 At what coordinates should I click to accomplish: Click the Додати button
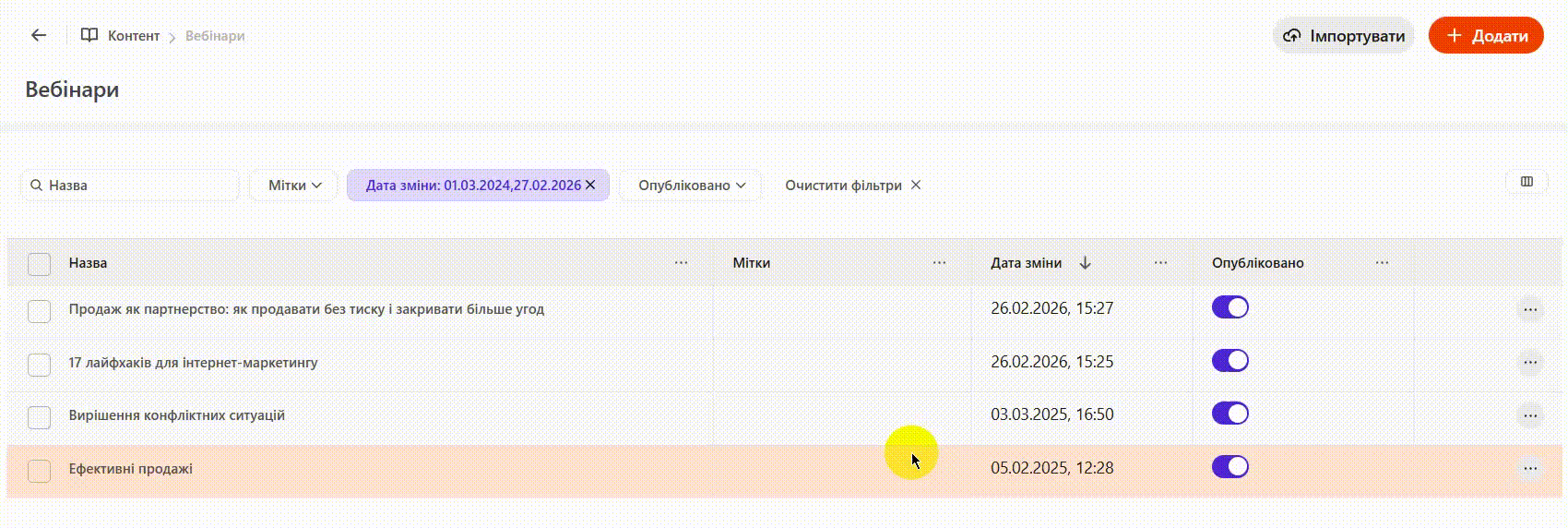[1486, 36]
